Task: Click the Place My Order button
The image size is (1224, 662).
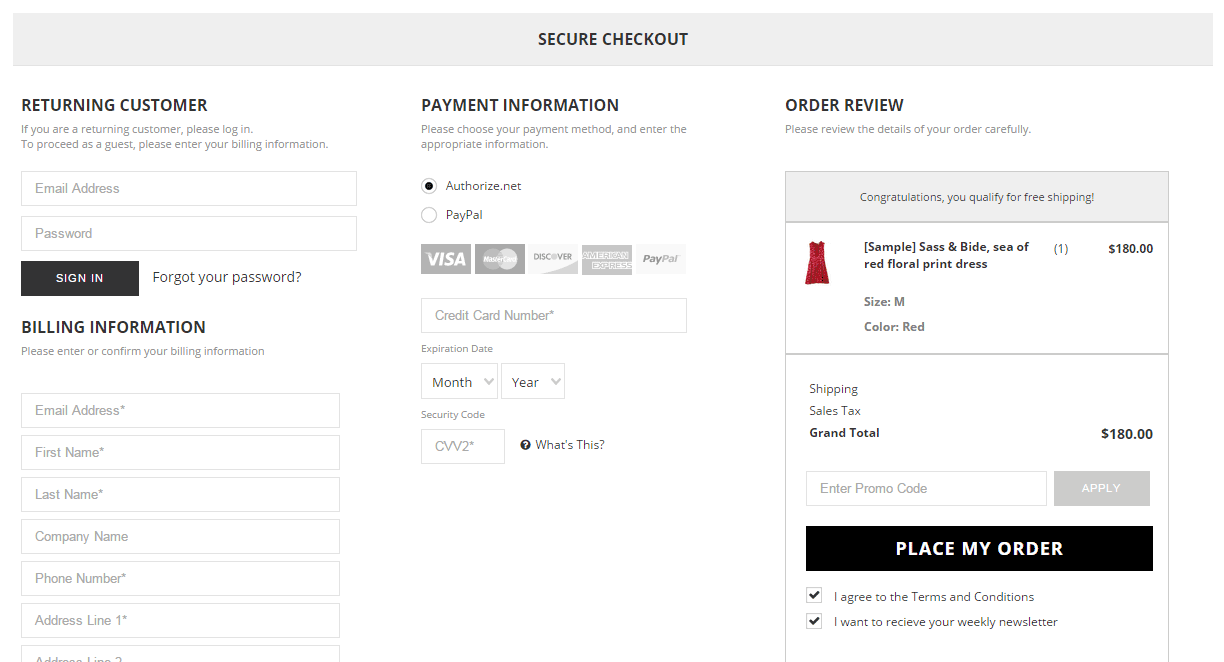Action: coord(979,549)
